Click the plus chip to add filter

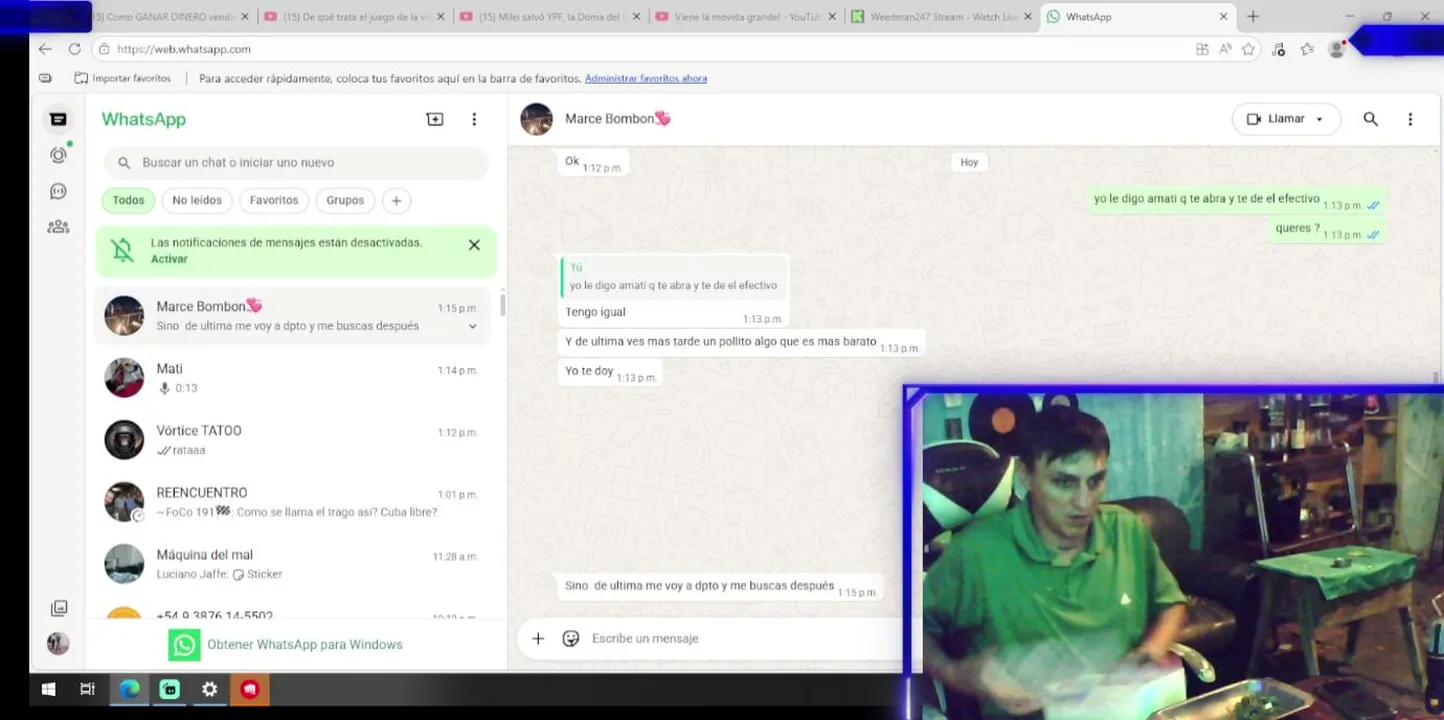[x=396, y=200]
